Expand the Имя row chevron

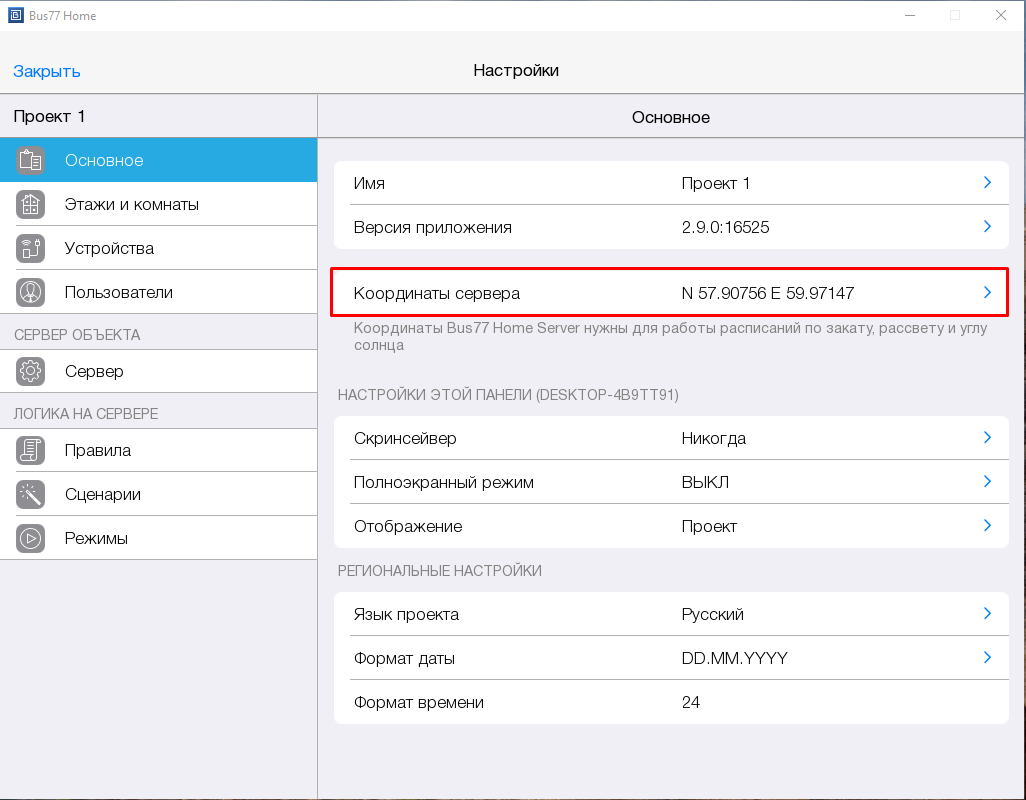986,183
